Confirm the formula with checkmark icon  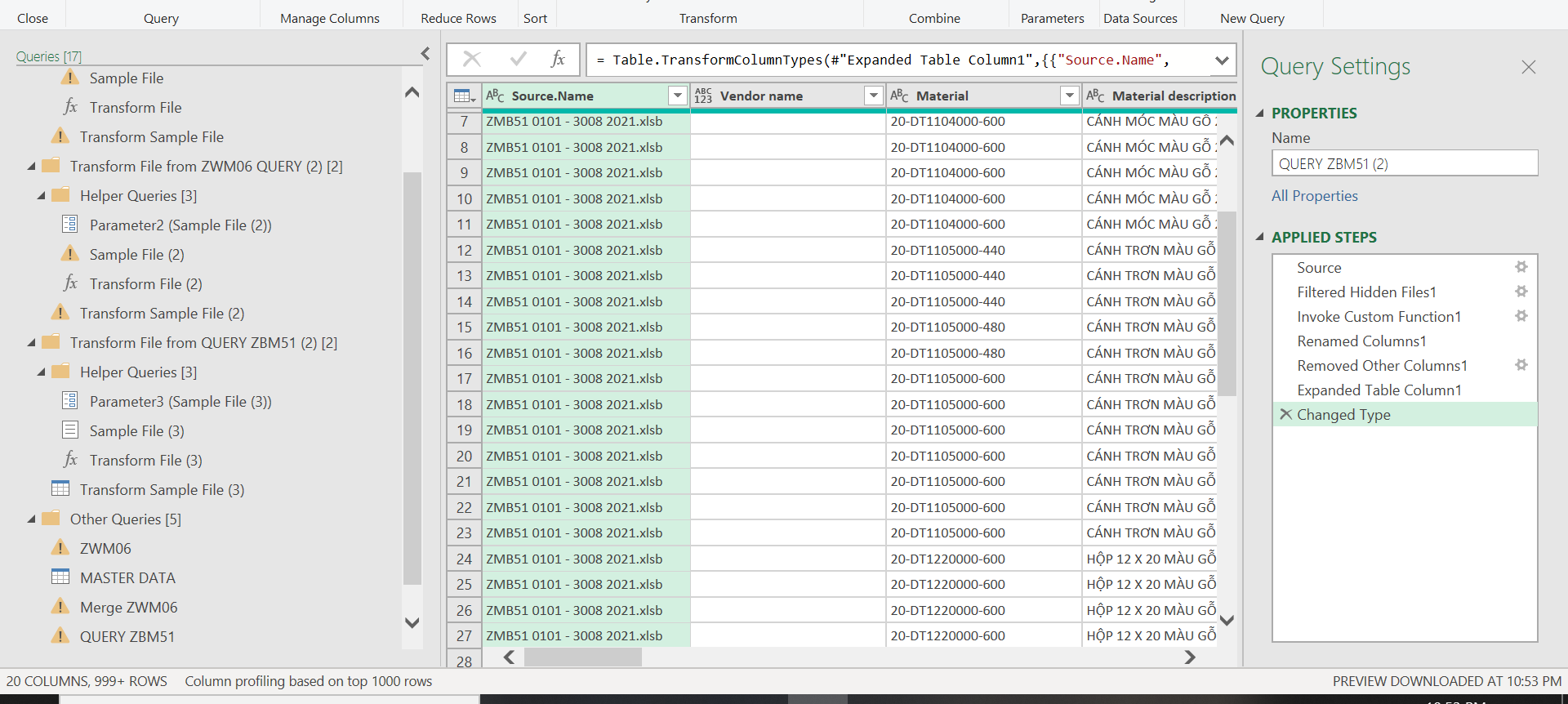[518, 59]
